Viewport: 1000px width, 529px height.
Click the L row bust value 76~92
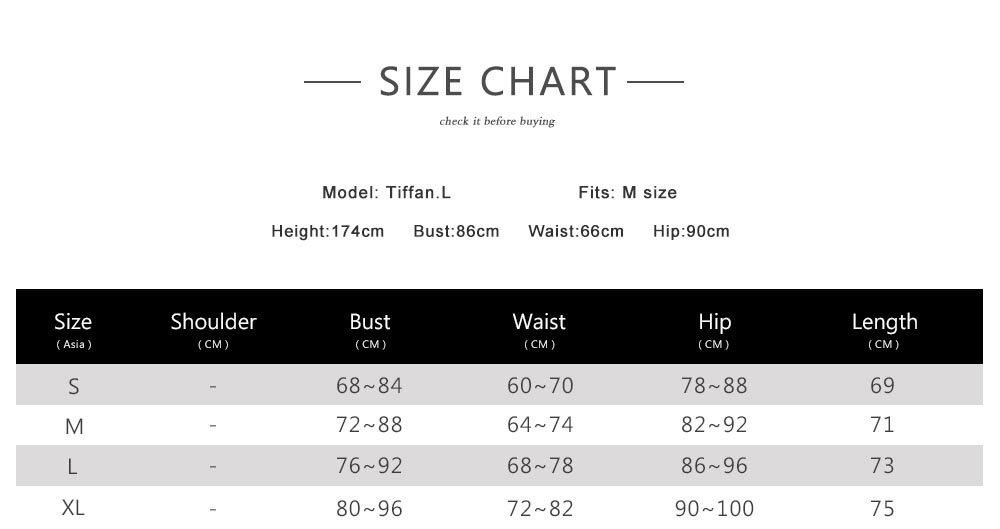(369, 466)
